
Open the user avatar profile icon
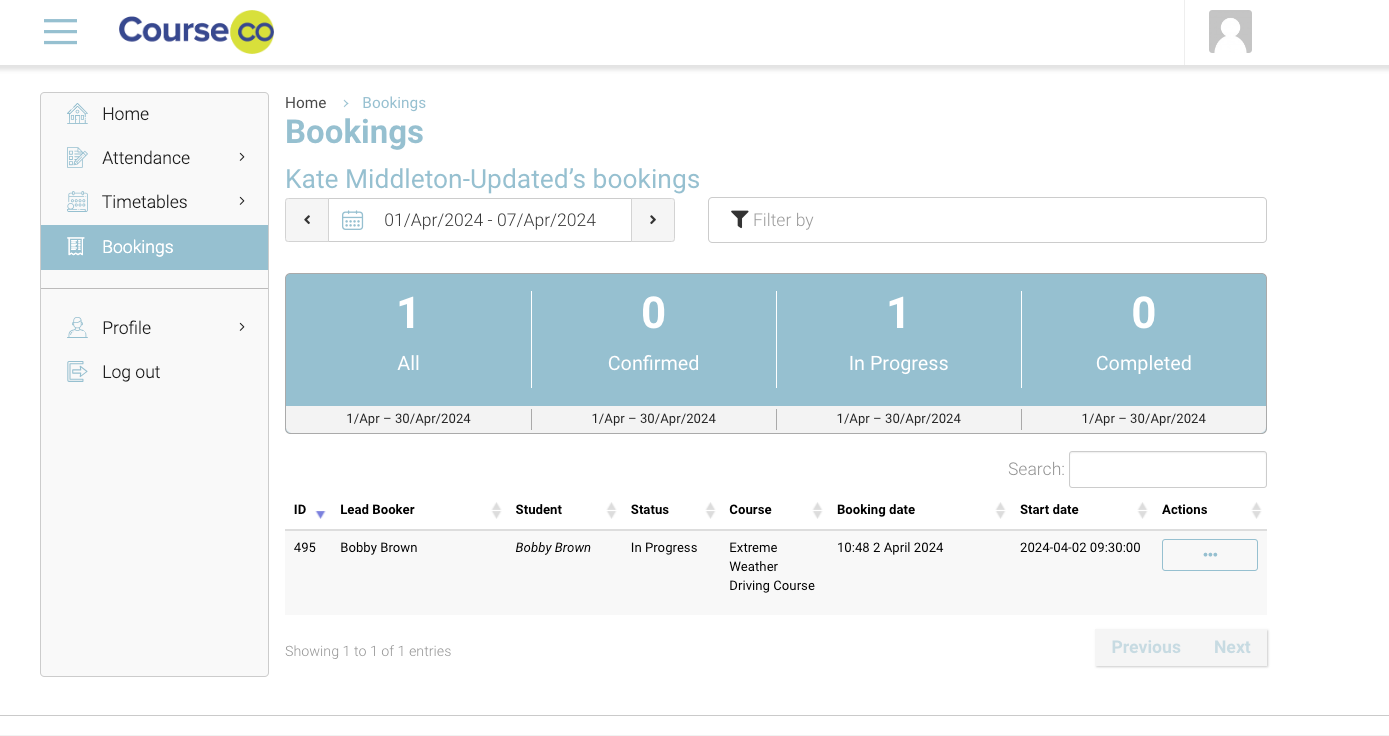(x=1230, y=32)
